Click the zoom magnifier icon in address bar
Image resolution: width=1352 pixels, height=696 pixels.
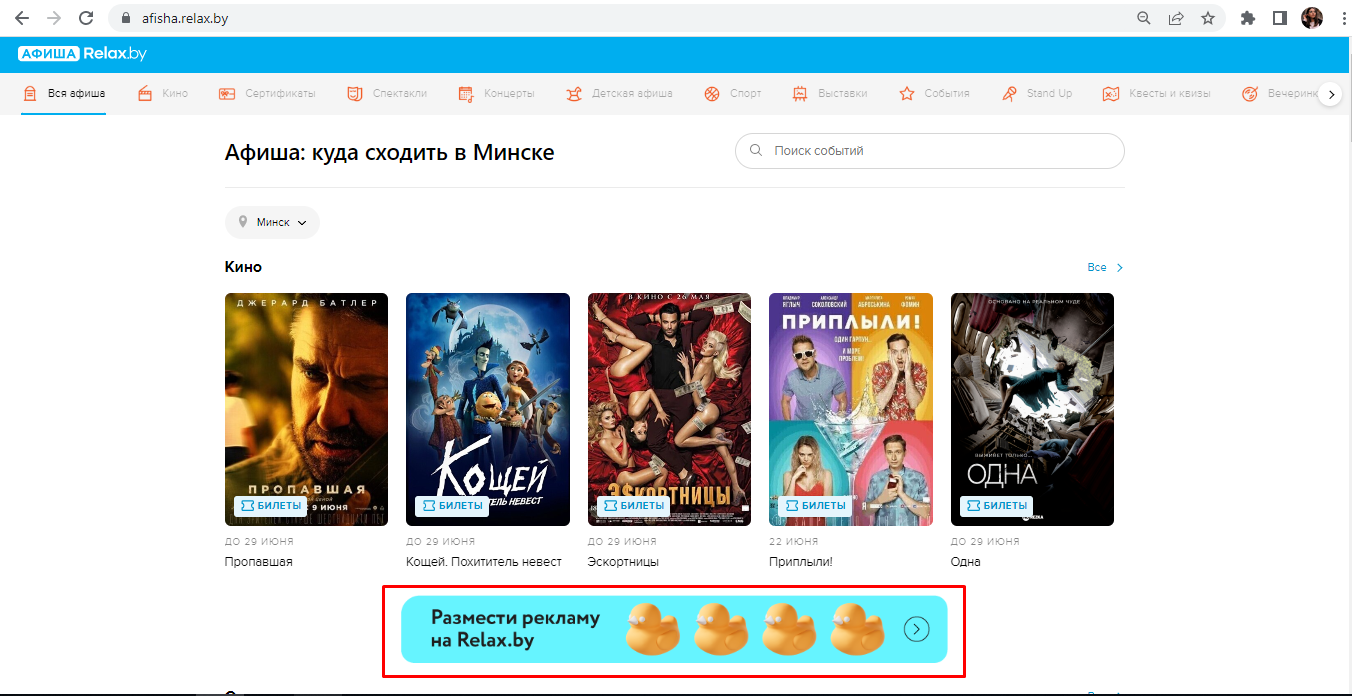point(1144,18)
